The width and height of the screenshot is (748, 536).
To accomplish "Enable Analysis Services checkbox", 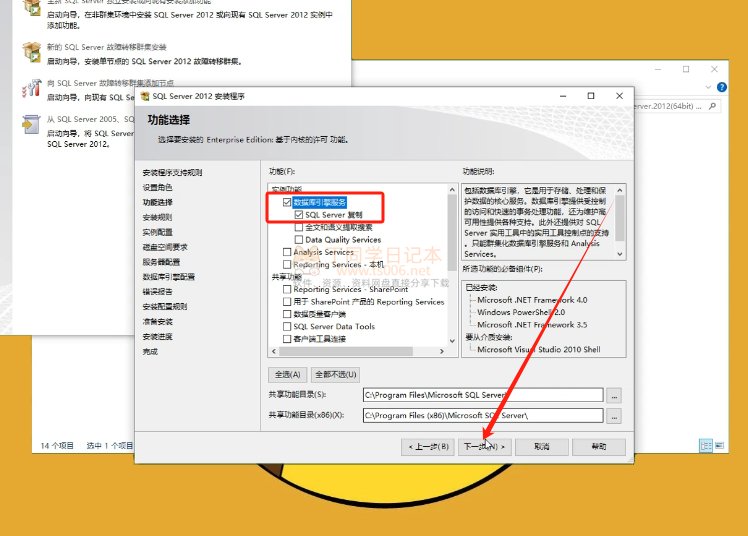I will [x=287, y=252].
